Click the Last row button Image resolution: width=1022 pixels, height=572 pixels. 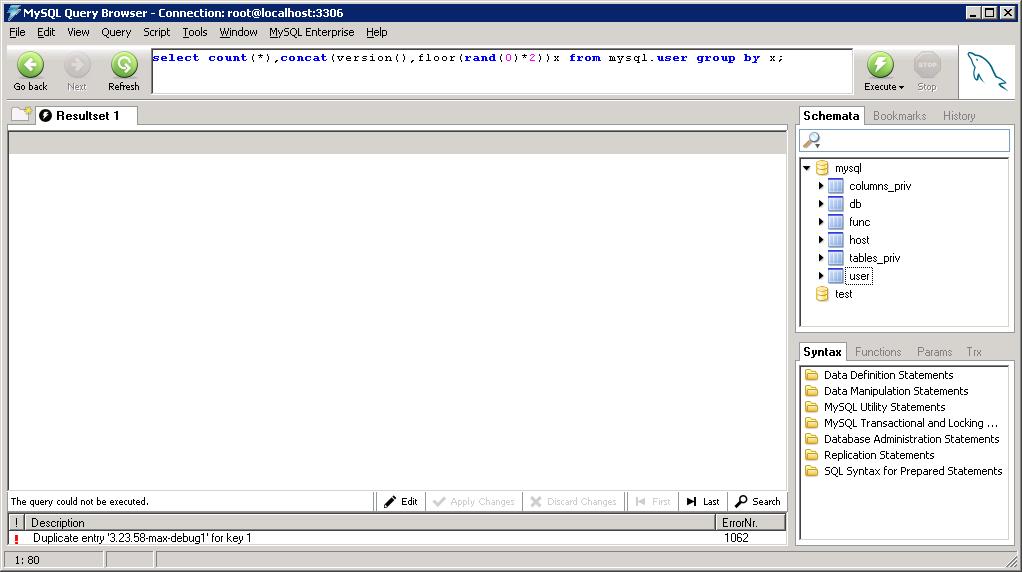click(x=703, y=502)
